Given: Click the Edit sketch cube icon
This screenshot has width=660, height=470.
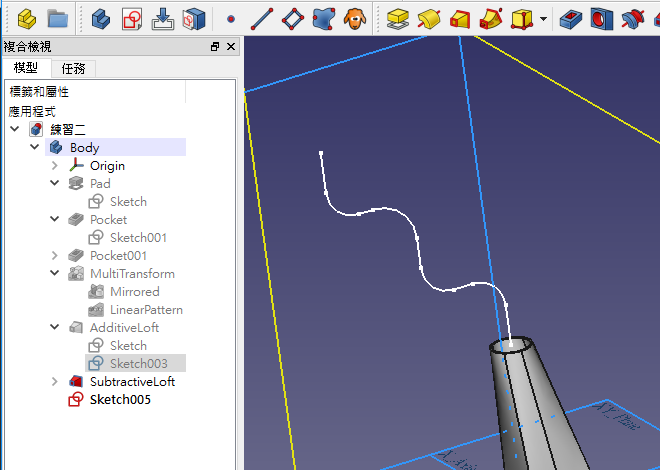Looking at the screenshot, I should click(x=194, y=19).
